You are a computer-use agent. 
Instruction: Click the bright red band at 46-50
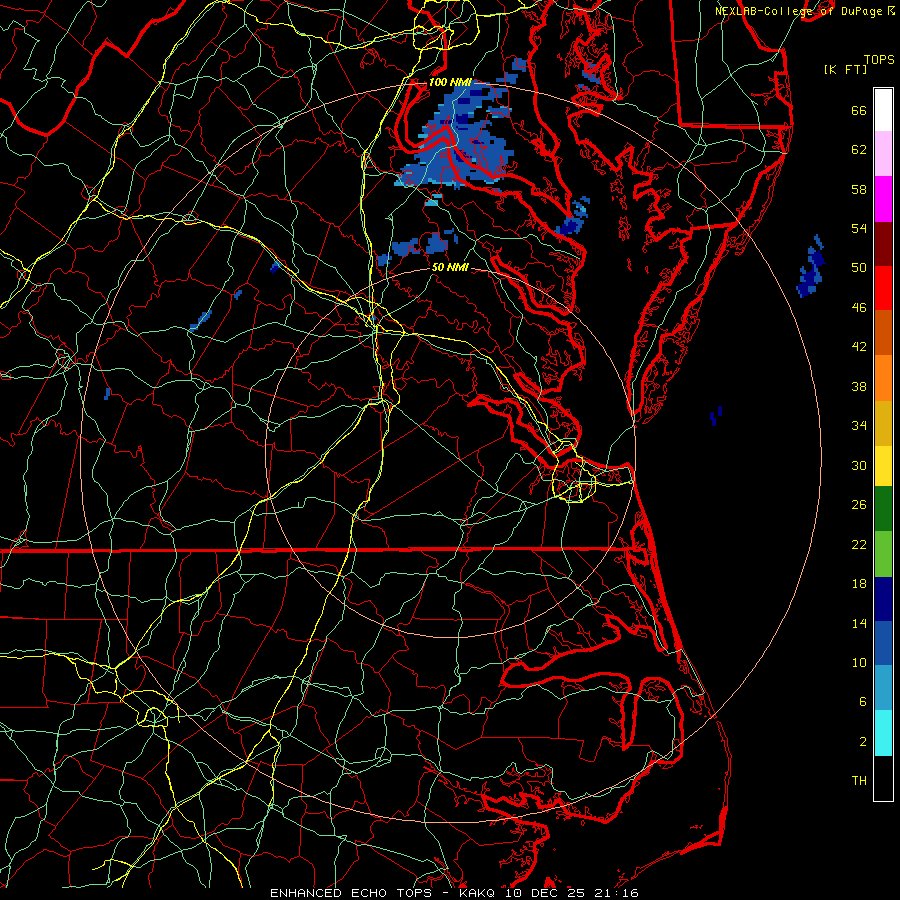pos(883,288)
